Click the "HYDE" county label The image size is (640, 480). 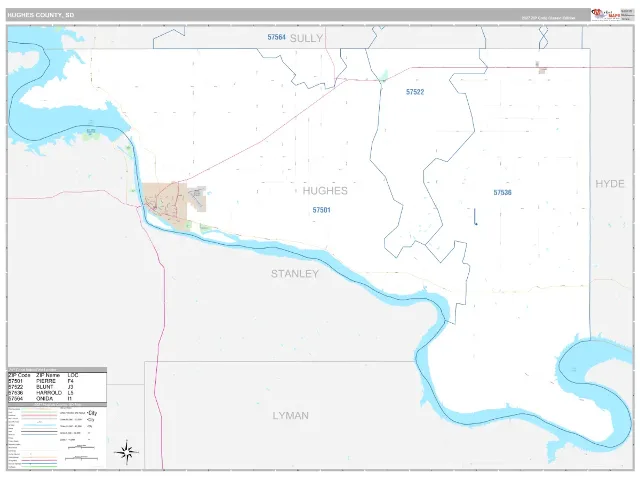[610, 184]
